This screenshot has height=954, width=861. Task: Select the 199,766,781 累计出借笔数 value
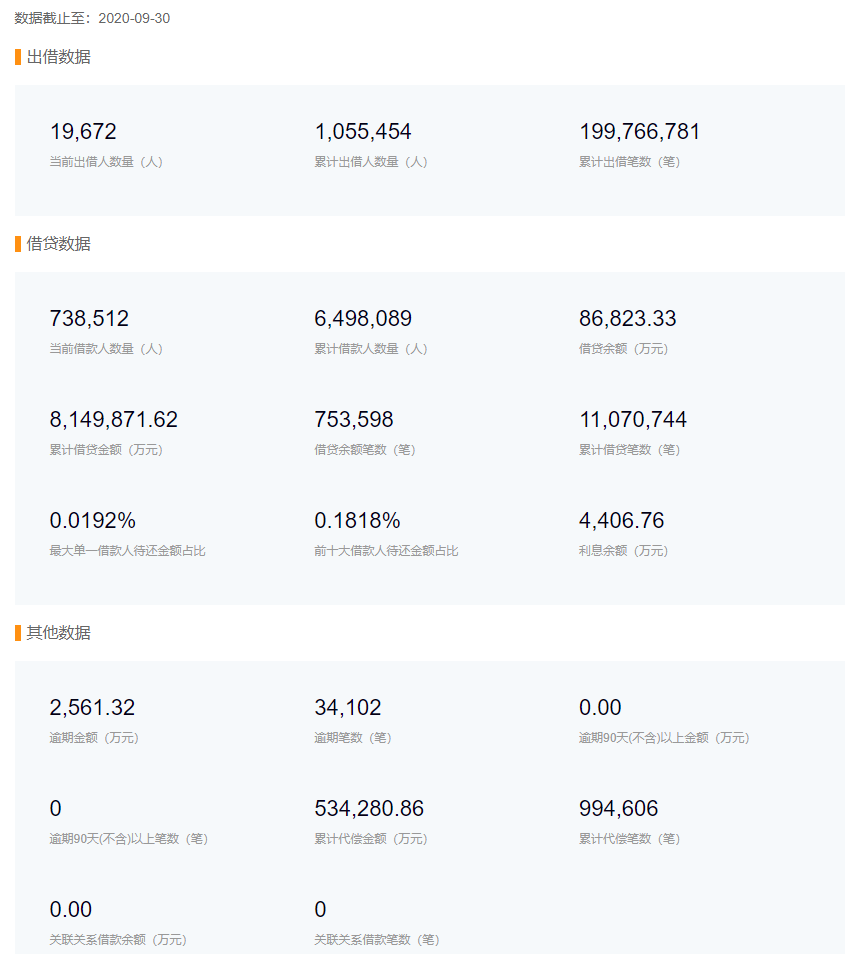pyautogui.click(x=640, y=131)
